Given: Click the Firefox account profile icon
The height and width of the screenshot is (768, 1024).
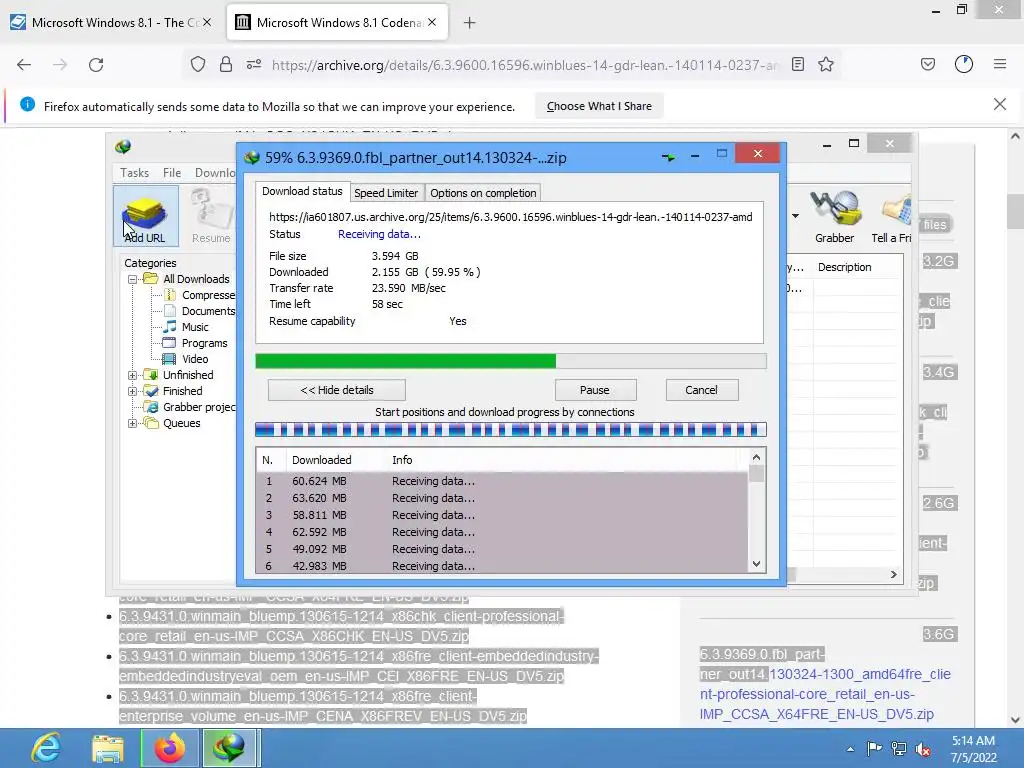Looking at the screenshot, I should coord(964,64).
